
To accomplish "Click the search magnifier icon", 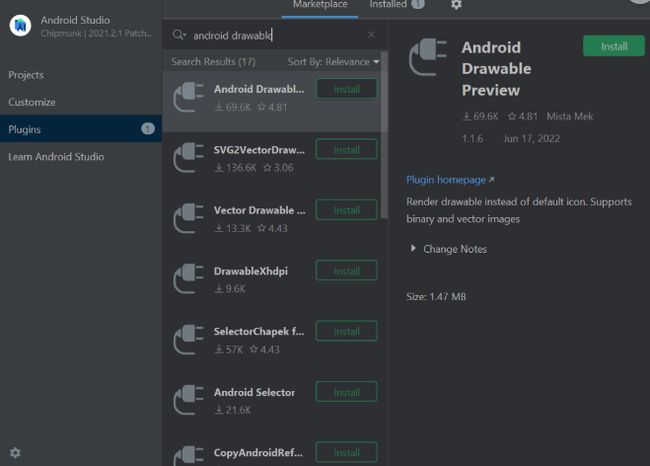I will 177,35.
